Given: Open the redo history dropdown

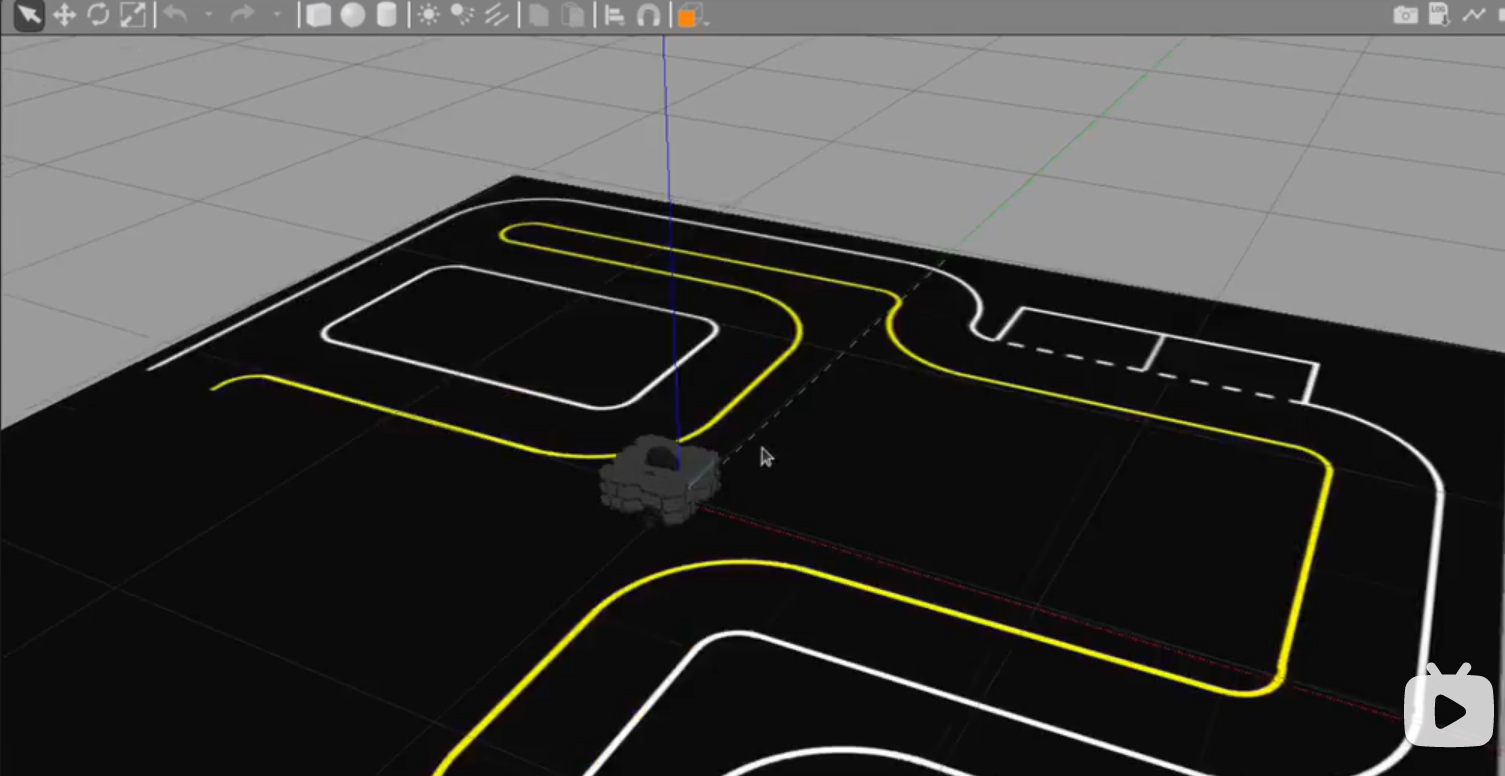Looking at the screenshot, I should [276, 15].
